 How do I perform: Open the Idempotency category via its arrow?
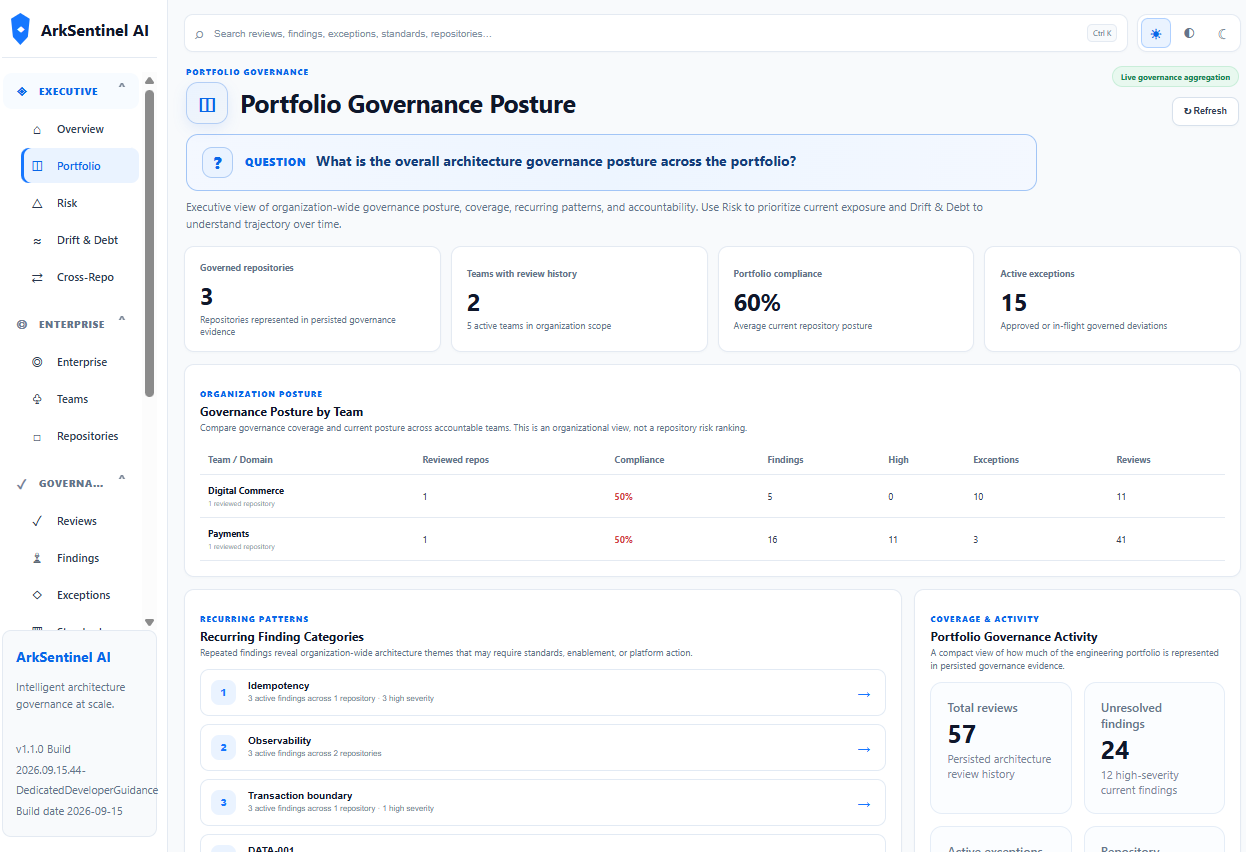coord(864,693)
